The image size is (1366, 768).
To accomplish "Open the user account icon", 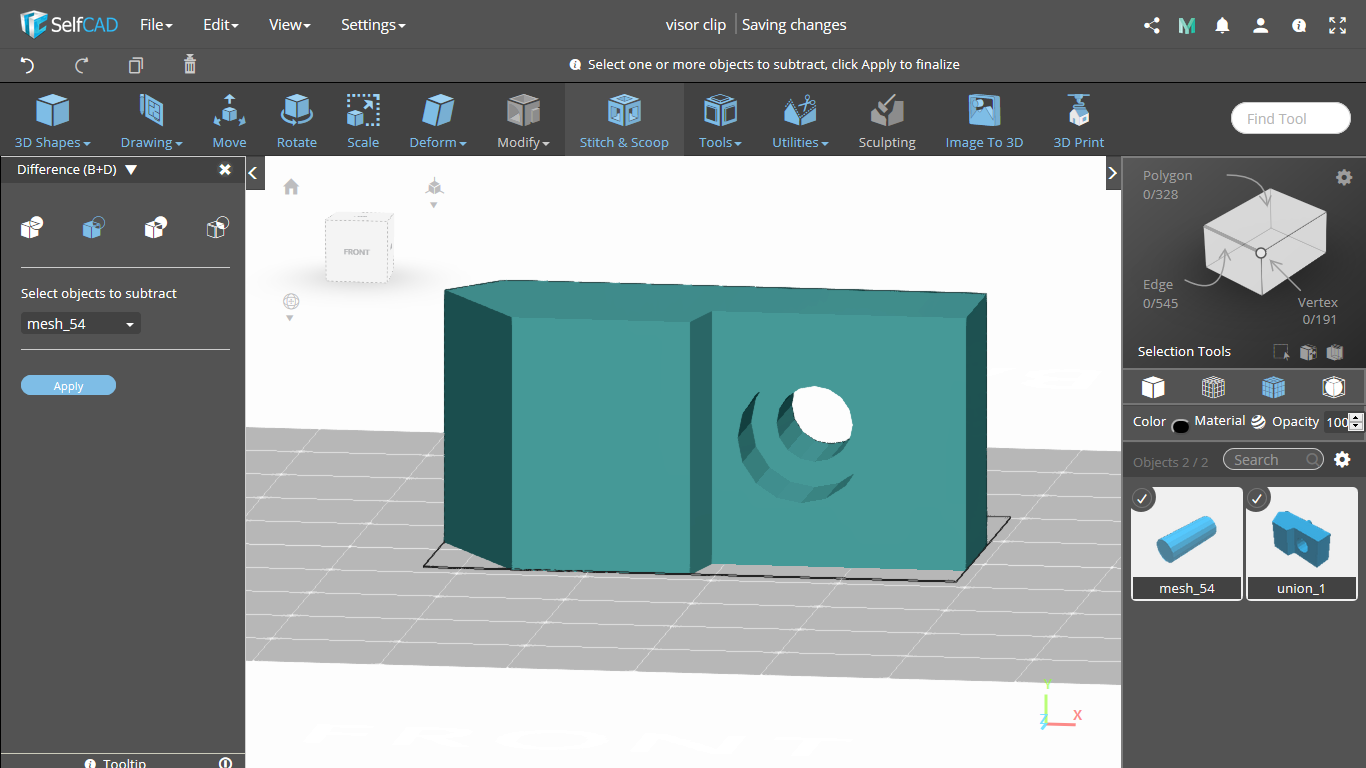I will click(1261, 26).
